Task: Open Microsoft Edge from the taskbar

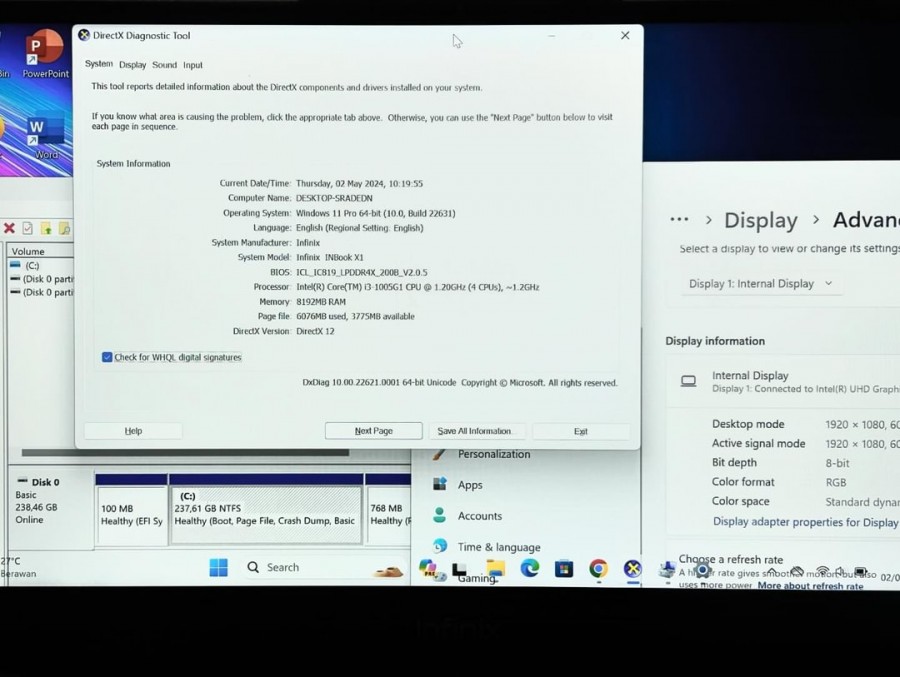Action: point(530,568)
